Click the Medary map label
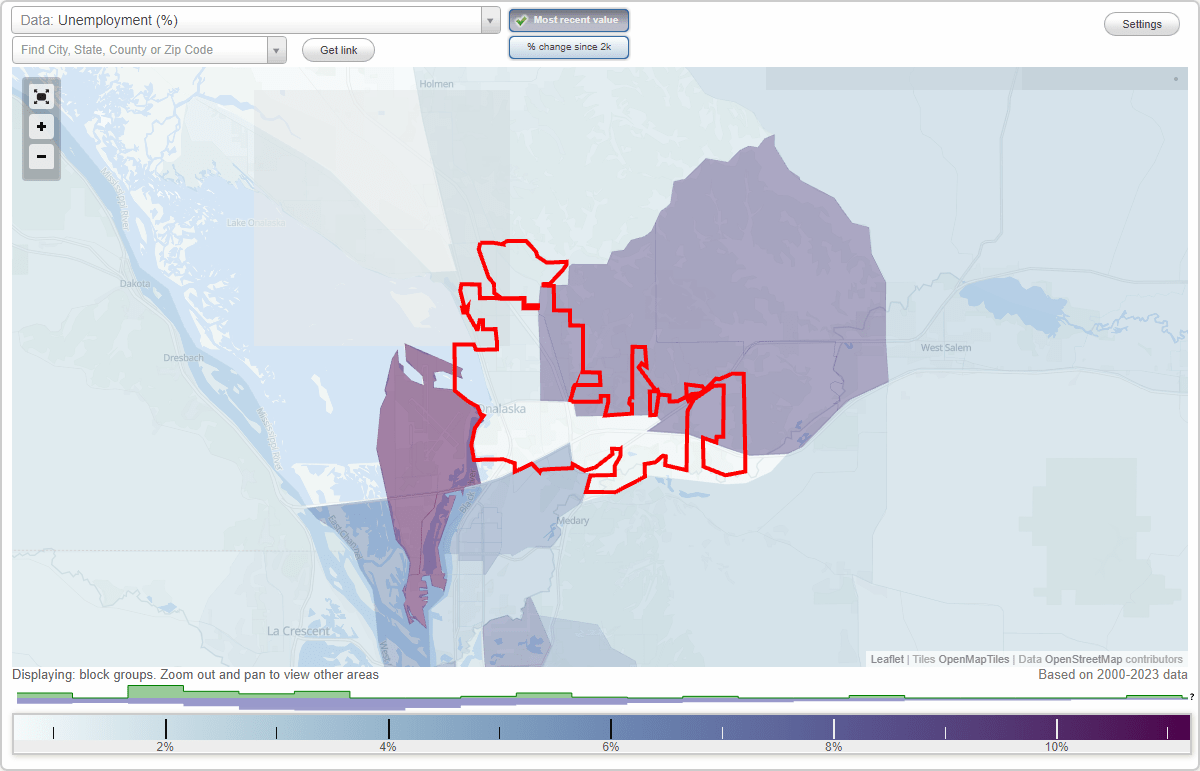 click(x=574, y=521)
